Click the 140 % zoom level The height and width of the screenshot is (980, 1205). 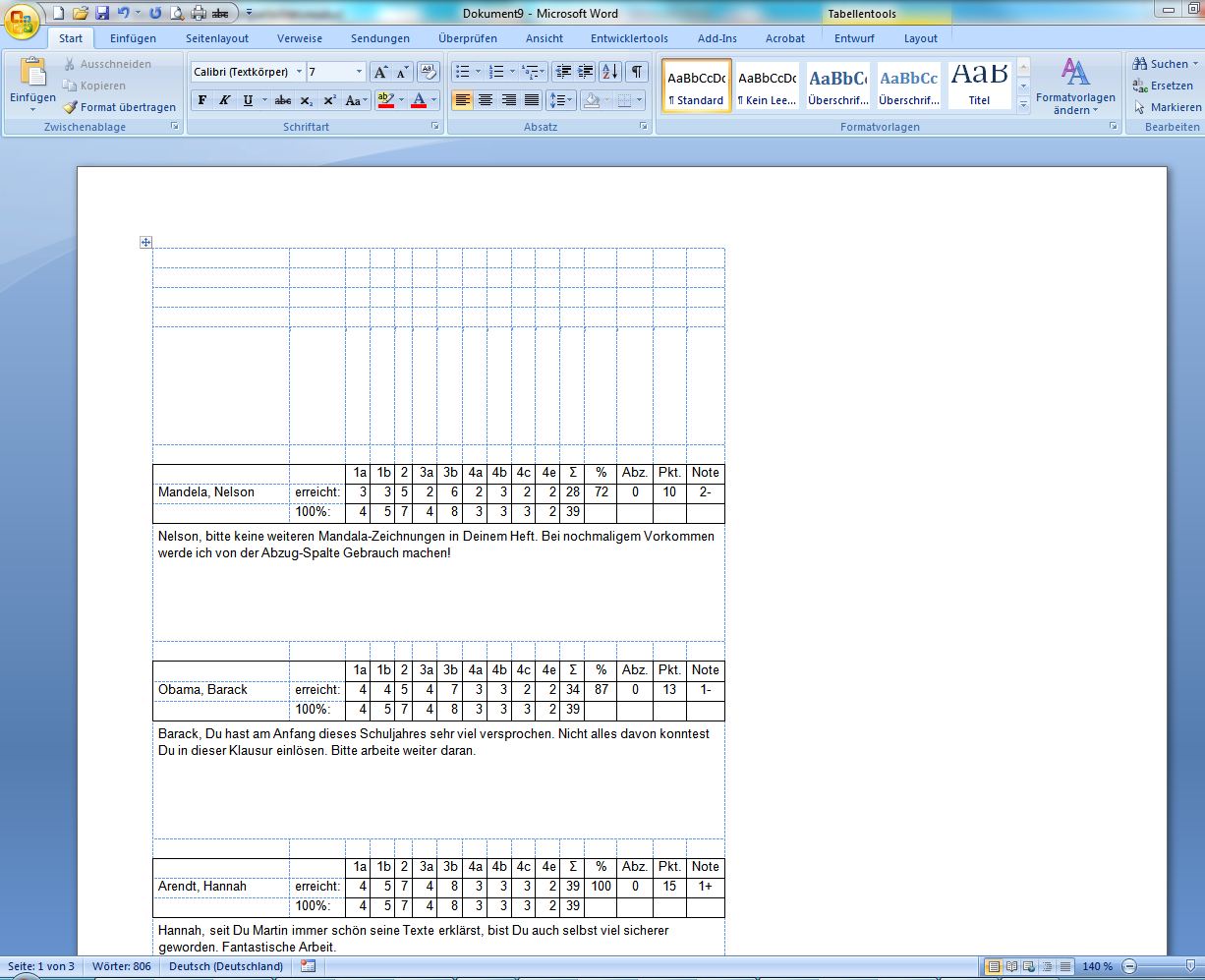1097,966
